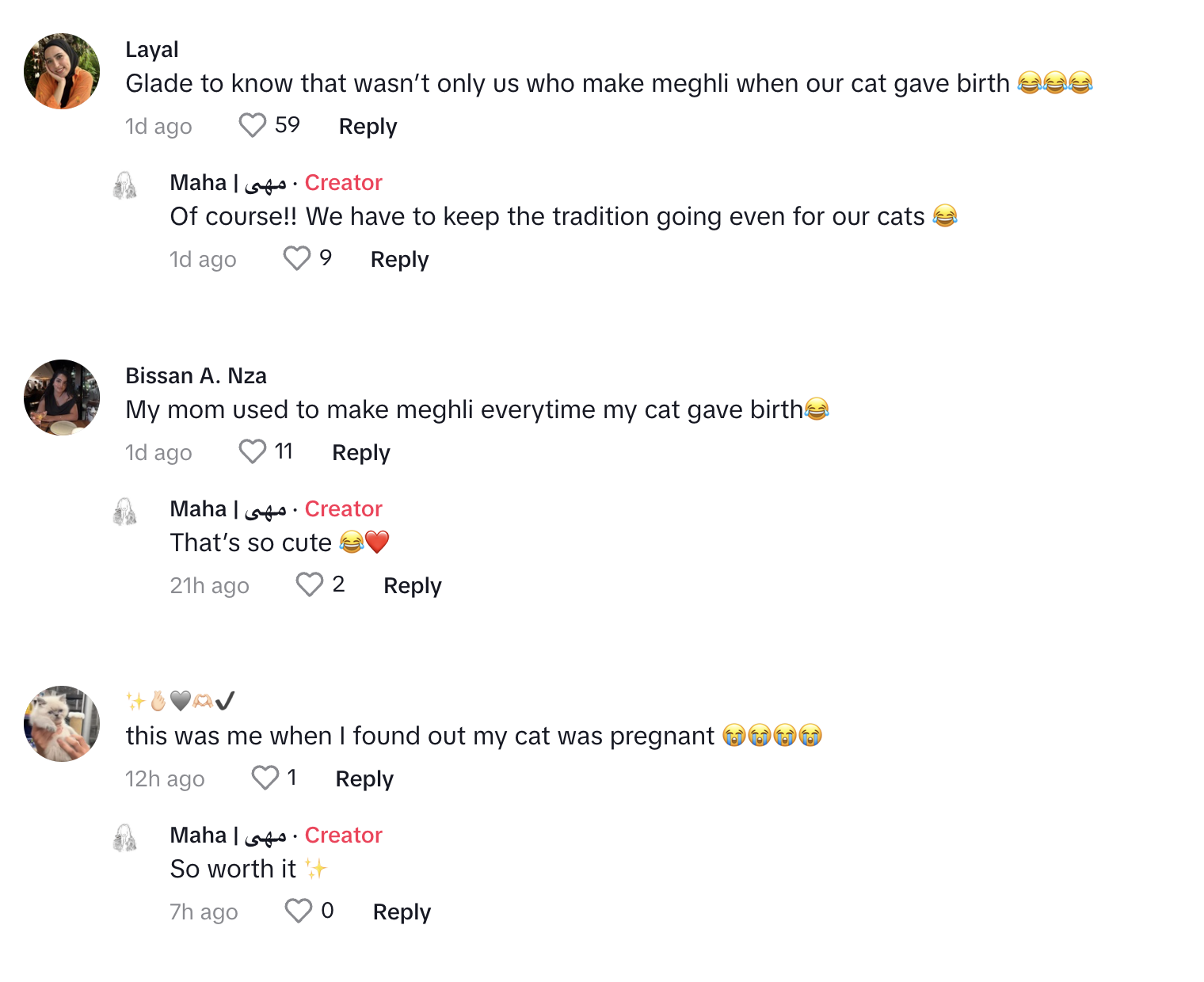Screen dimensions: 1204x982
Task: Open Layal's username link
Action: [152, 50]
